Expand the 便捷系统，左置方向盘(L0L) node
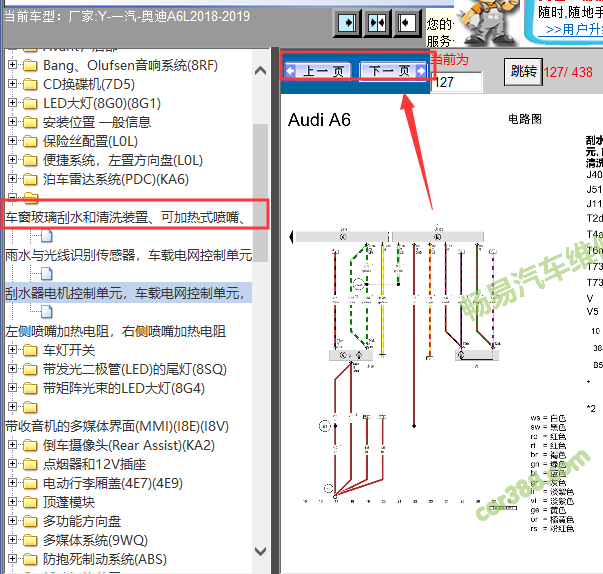 tap(12, 160)
